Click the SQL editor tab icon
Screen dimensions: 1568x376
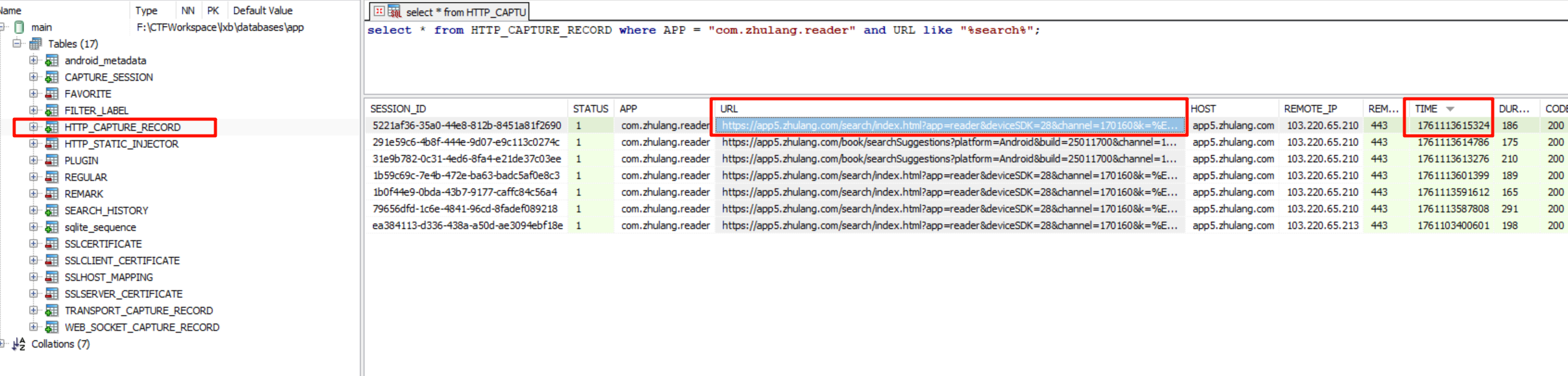tap(394, 12)
